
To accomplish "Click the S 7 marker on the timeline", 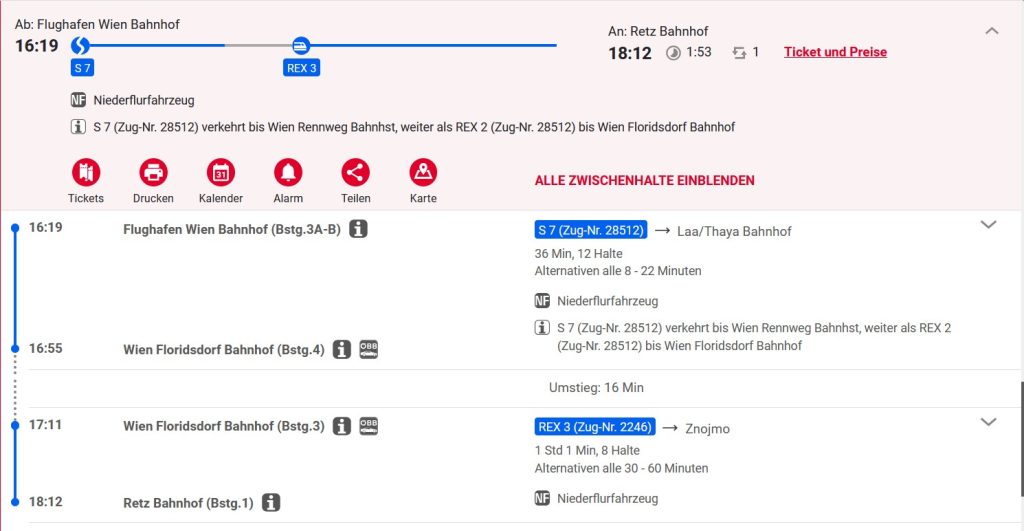I will pyautogui.click(x=82, y=45).
